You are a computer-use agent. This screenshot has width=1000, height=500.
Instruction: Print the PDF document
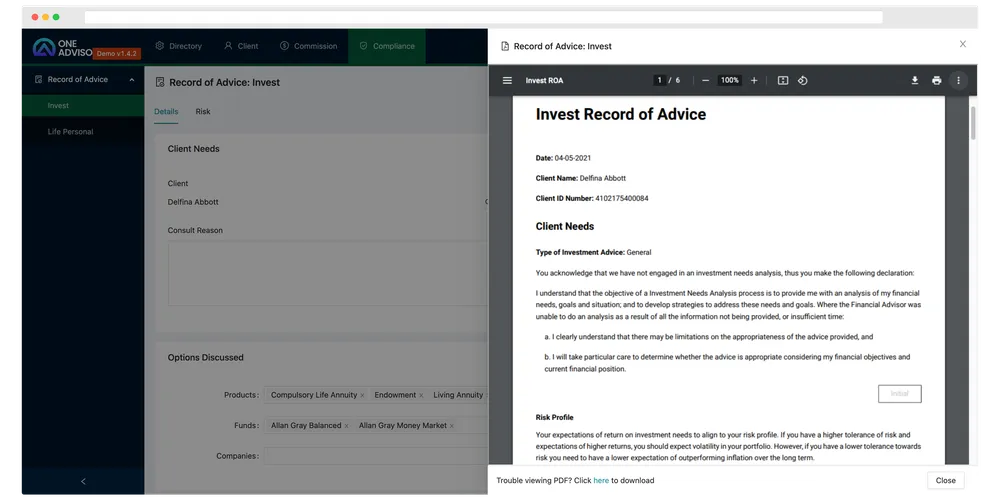click(936, 80)
